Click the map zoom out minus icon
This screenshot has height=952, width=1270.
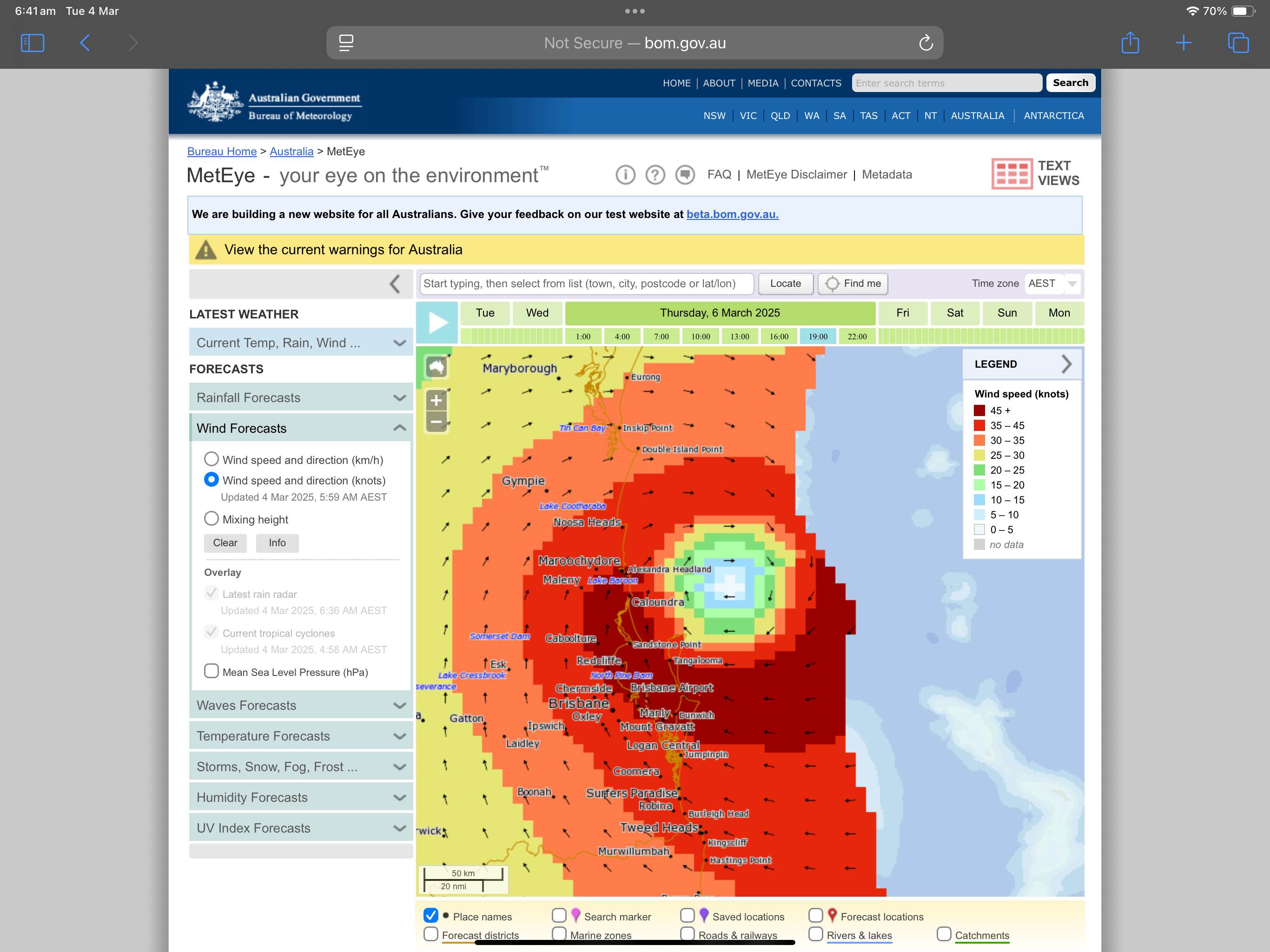(437, 422)
